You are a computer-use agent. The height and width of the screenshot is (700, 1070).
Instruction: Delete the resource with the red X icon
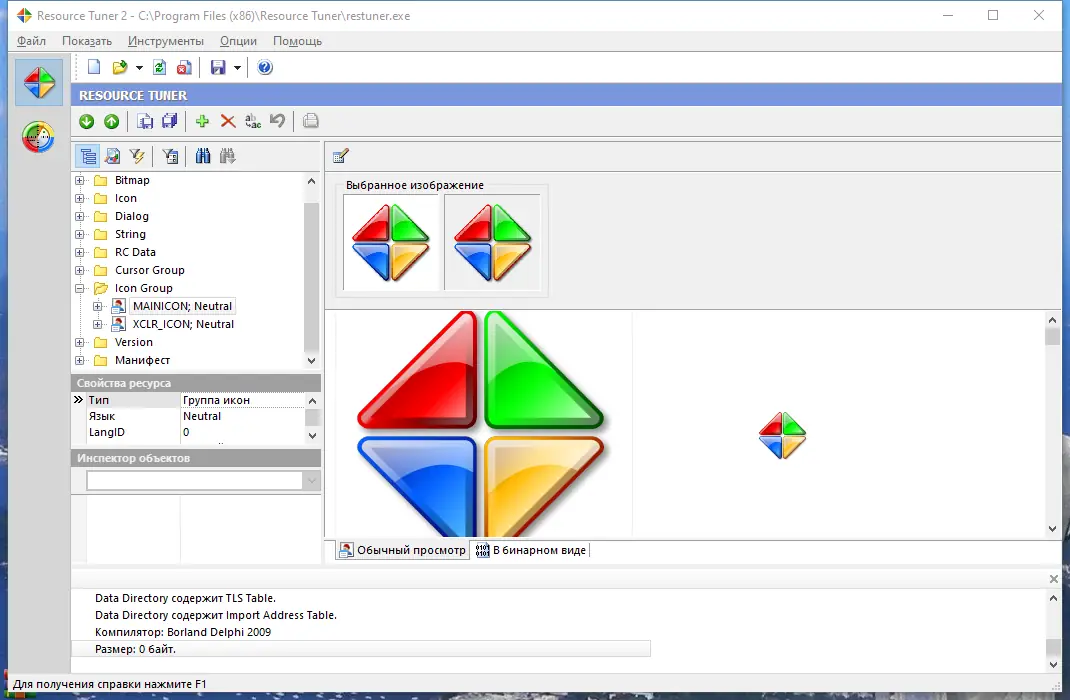pyautogui.click(x=228, y=121)
